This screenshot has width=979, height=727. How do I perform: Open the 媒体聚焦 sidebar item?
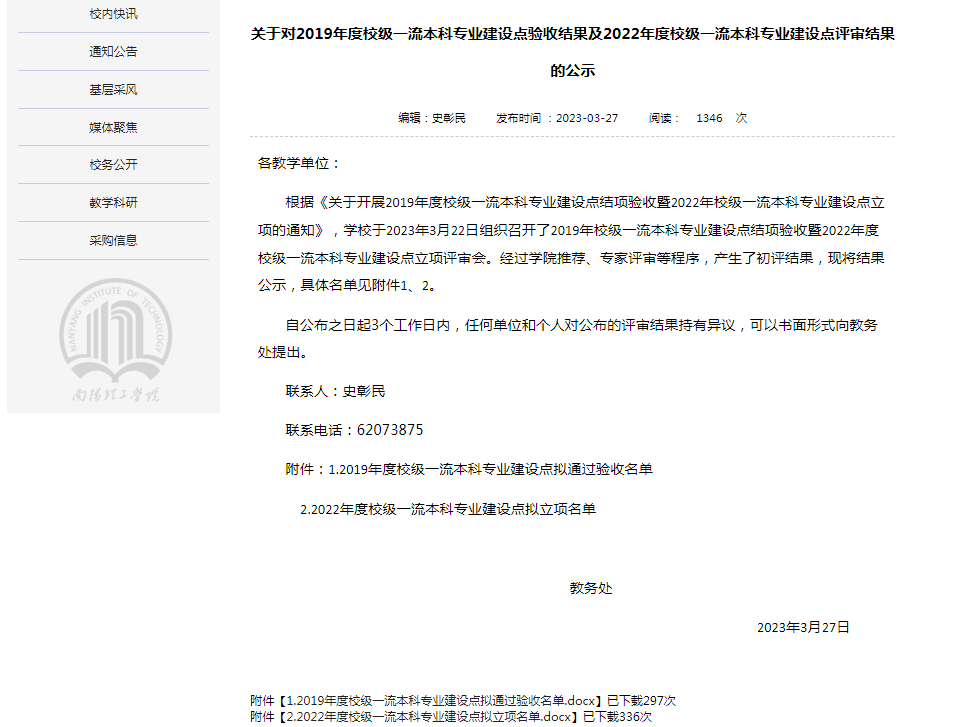[x=113, y=127]
